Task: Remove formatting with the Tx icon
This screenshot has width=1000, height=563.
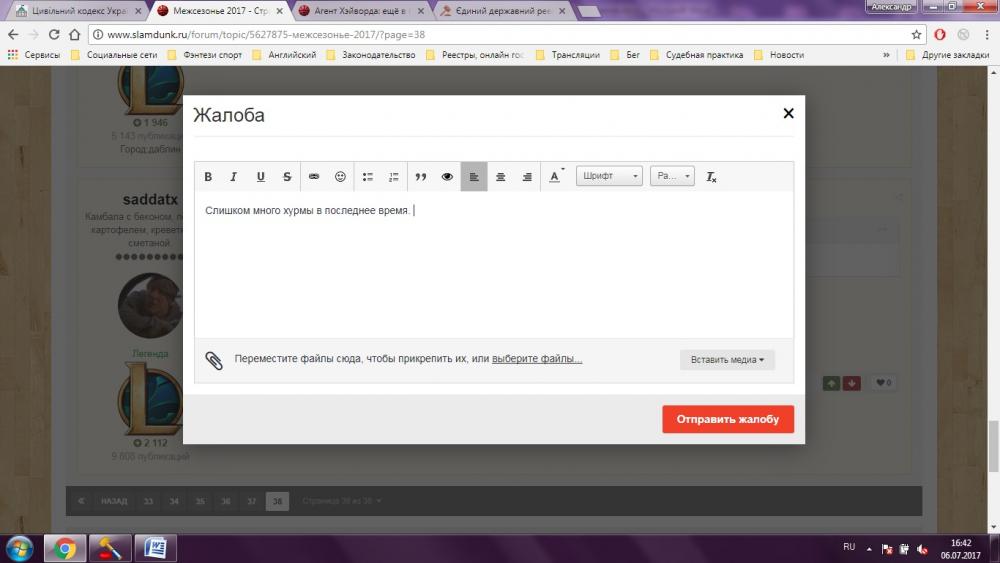Action: (x=712, y=177)
